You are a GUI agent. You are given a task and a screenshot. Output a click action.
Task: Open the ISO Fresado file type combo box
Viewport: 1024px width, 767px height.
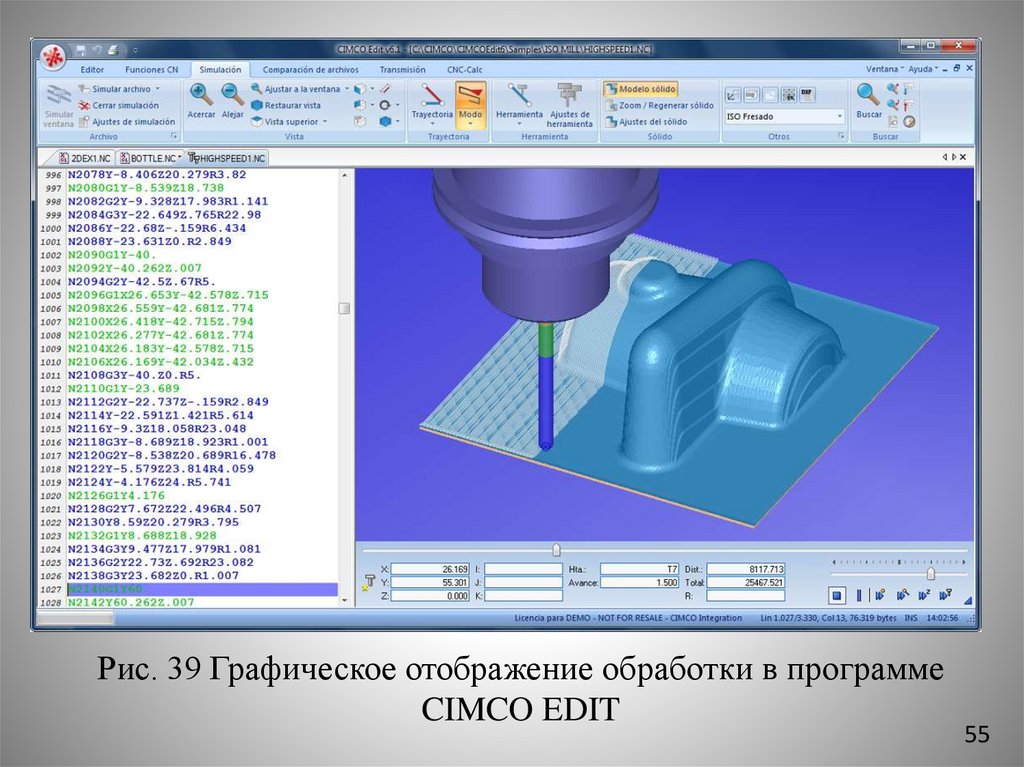point(784,116)
